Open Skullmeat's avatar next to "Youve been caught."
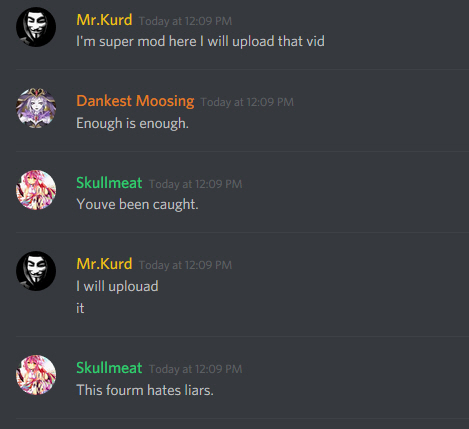 (36, 190)
